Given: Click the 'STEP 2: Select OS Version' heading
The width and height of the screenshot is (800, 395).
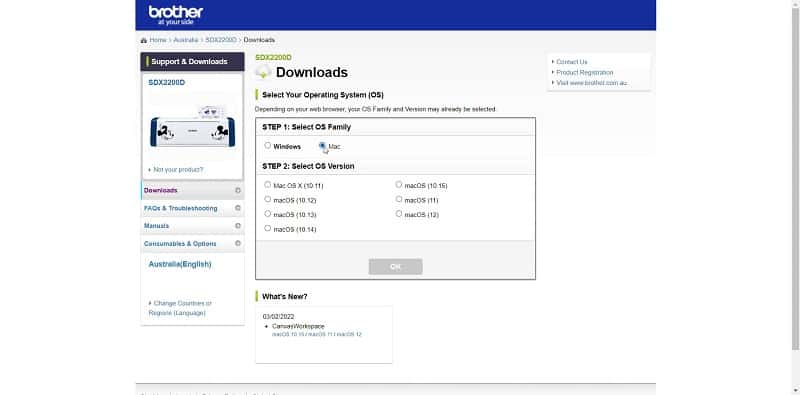Looking at the screenshot, I should pos(308,166).
